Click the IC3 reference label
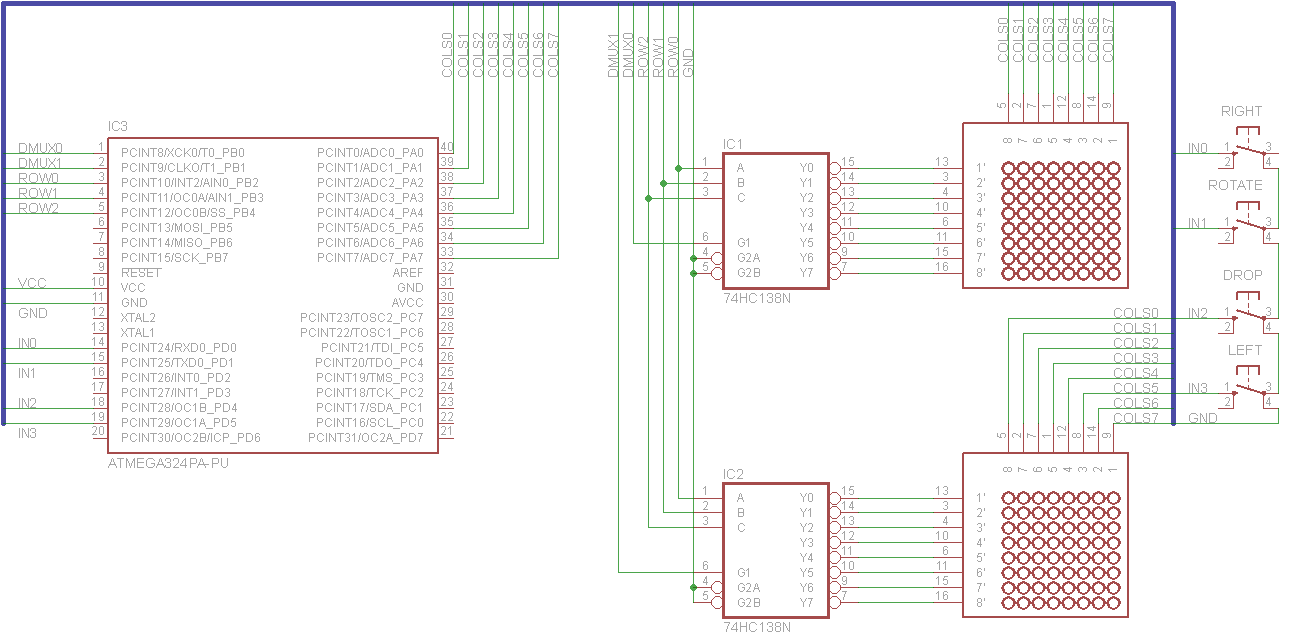Viewport: 1305px width, 638px height. pos(118,126)
